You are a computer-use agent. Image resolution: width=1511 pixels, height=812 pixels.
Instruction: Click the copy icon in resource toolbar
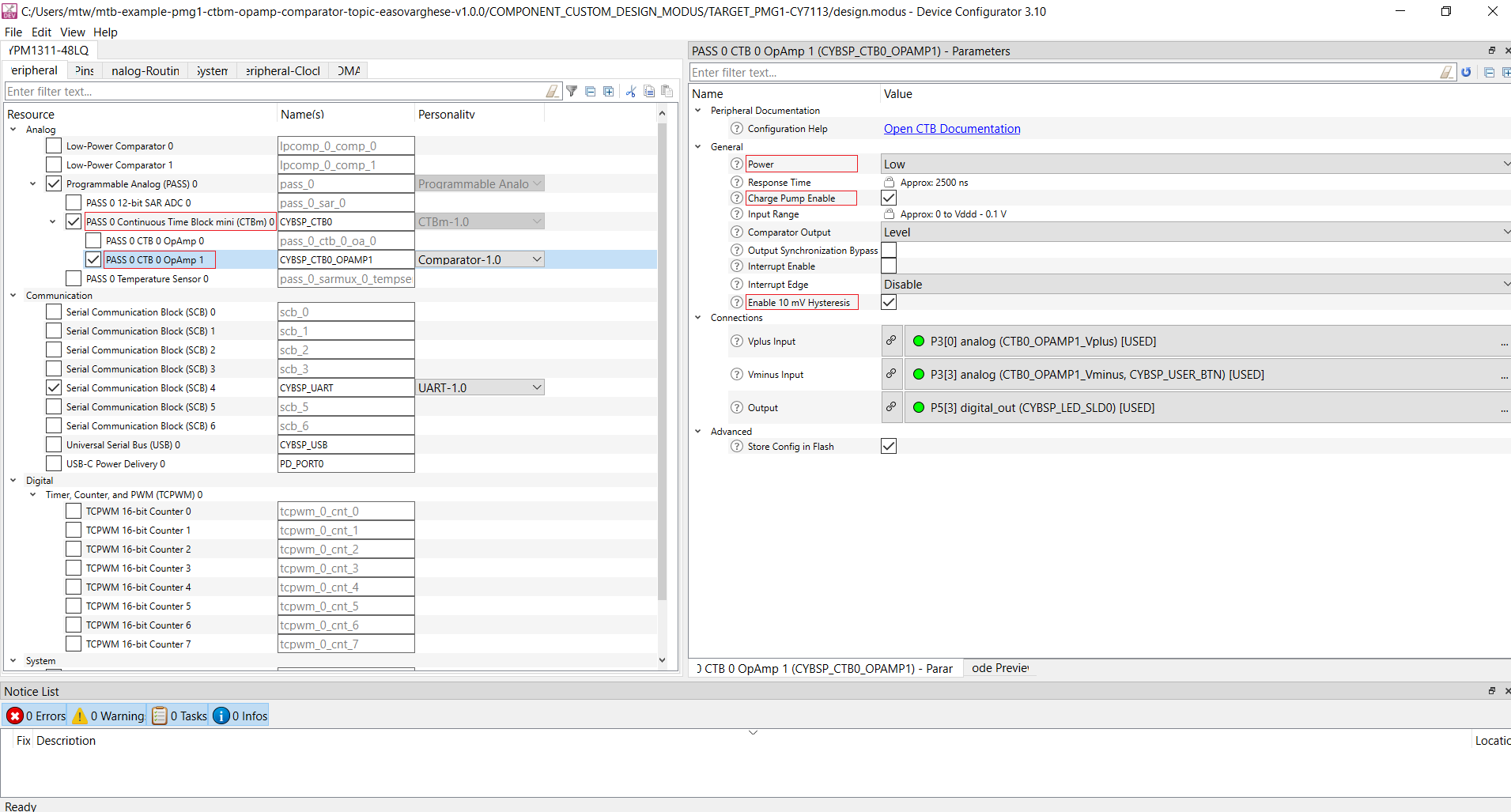pos(649,92)
